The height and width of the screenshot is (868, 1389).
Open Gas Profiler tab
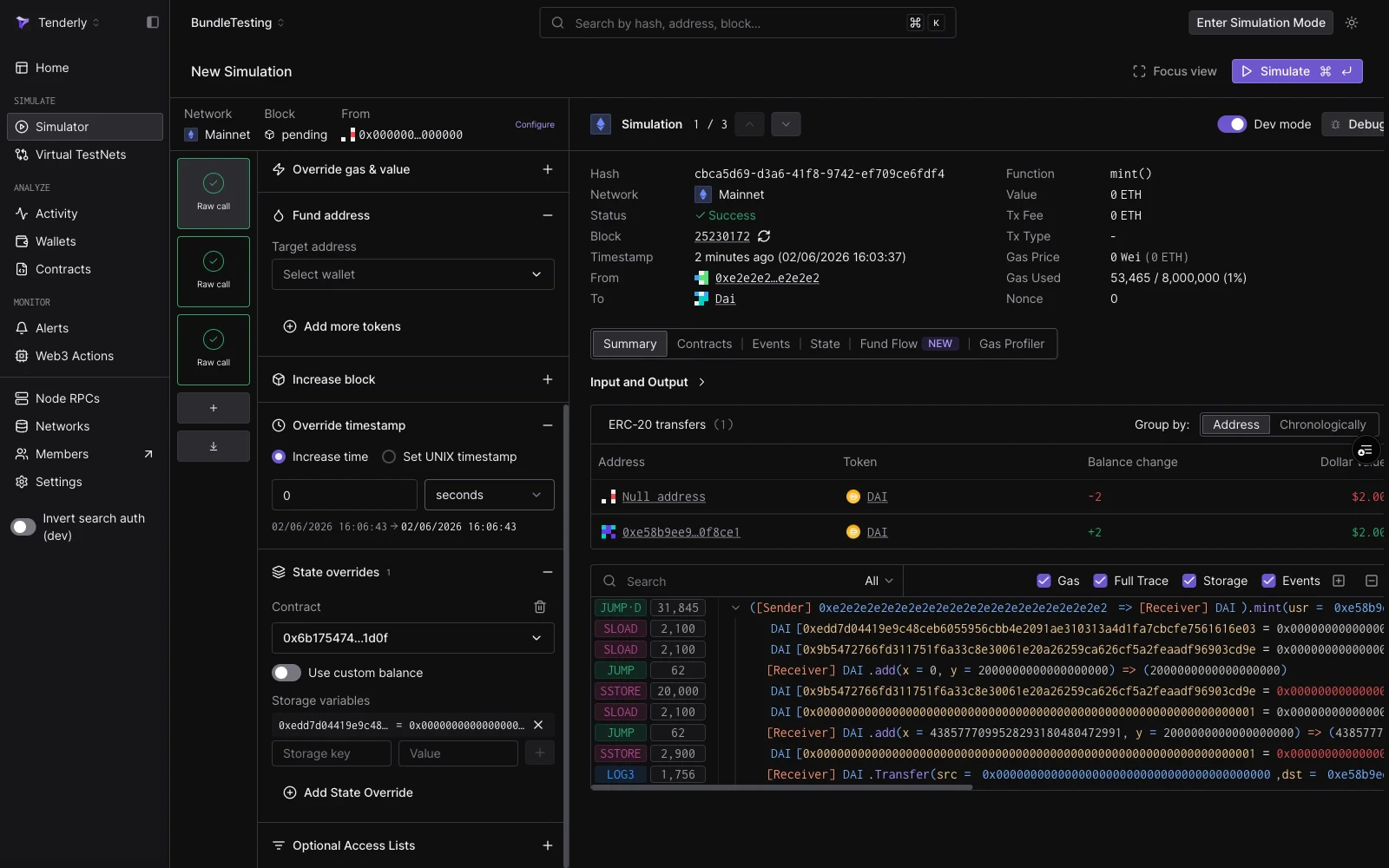pos(1011,344)
